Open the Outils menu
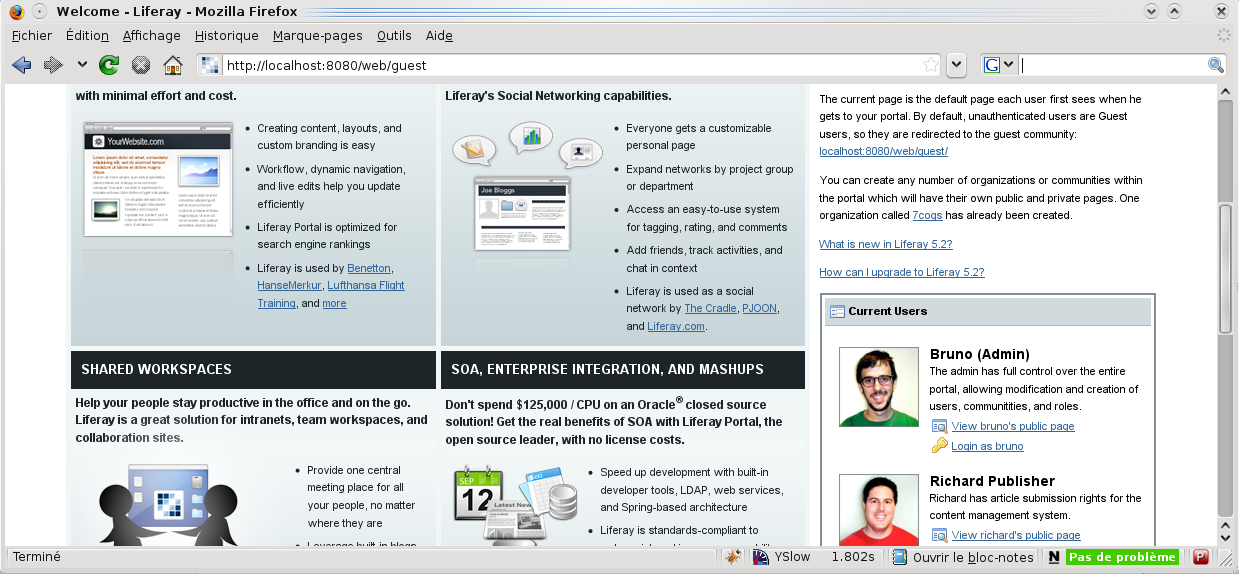1239x574 pixels. tap(394, 35)
